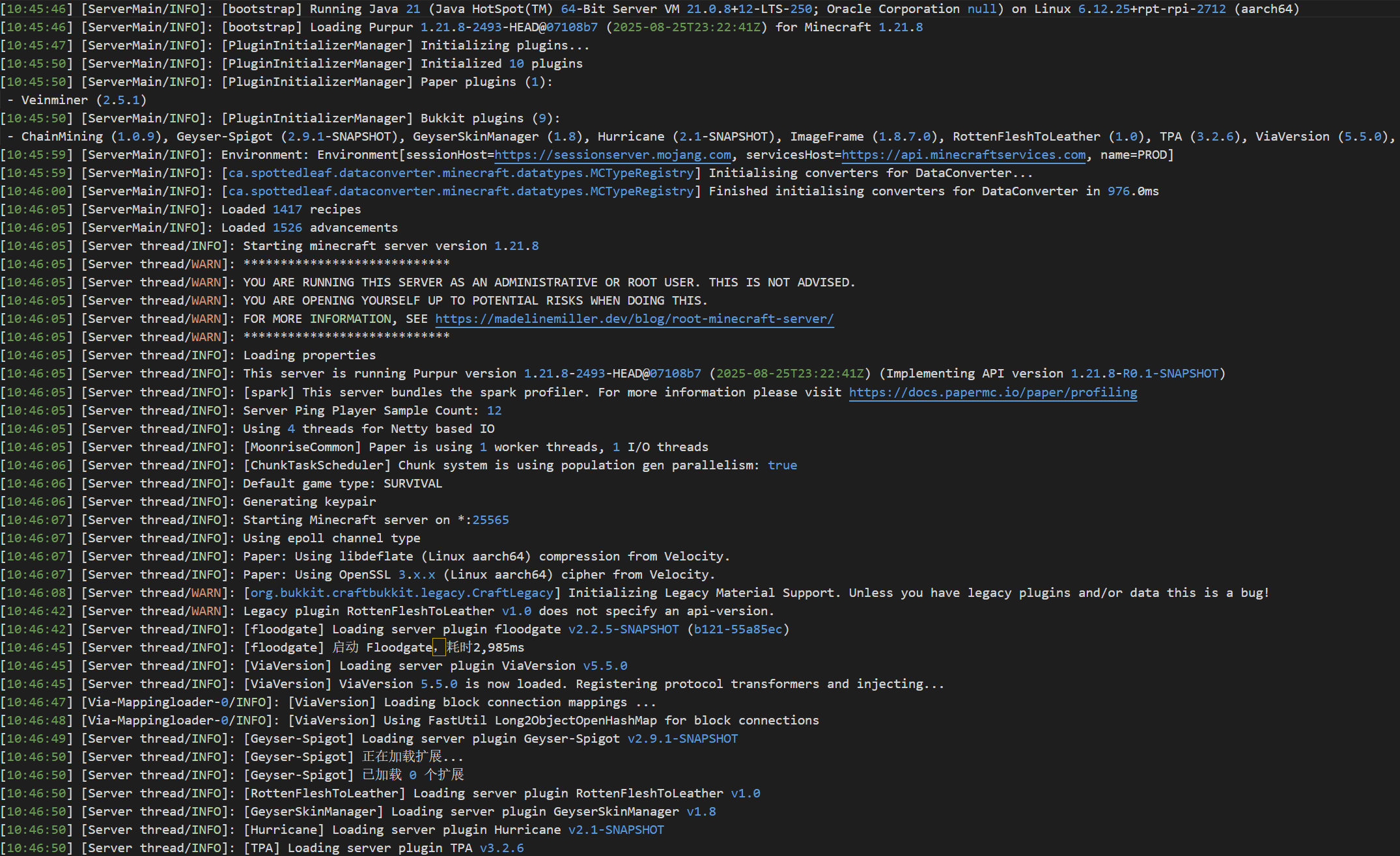Image resolution: width=1400 pixels, height=856 pixels.
Task: Open the sessionserver.mojang.com link
Action: click(612, 155)
